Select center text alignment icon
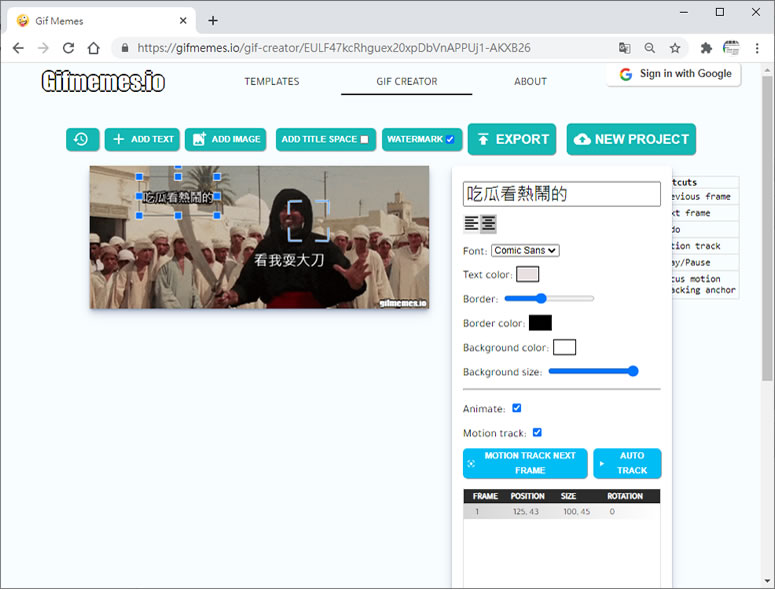 488,224
